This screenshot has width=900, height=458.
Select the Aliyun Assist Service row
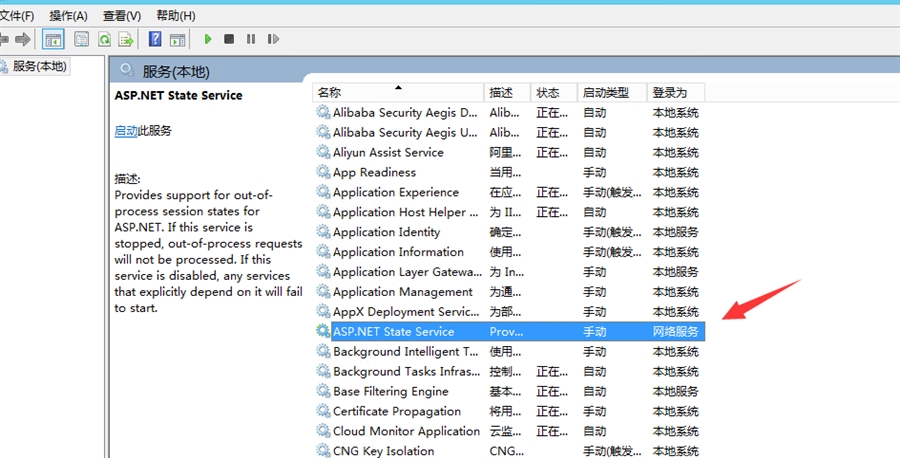[x=388, y=152]
